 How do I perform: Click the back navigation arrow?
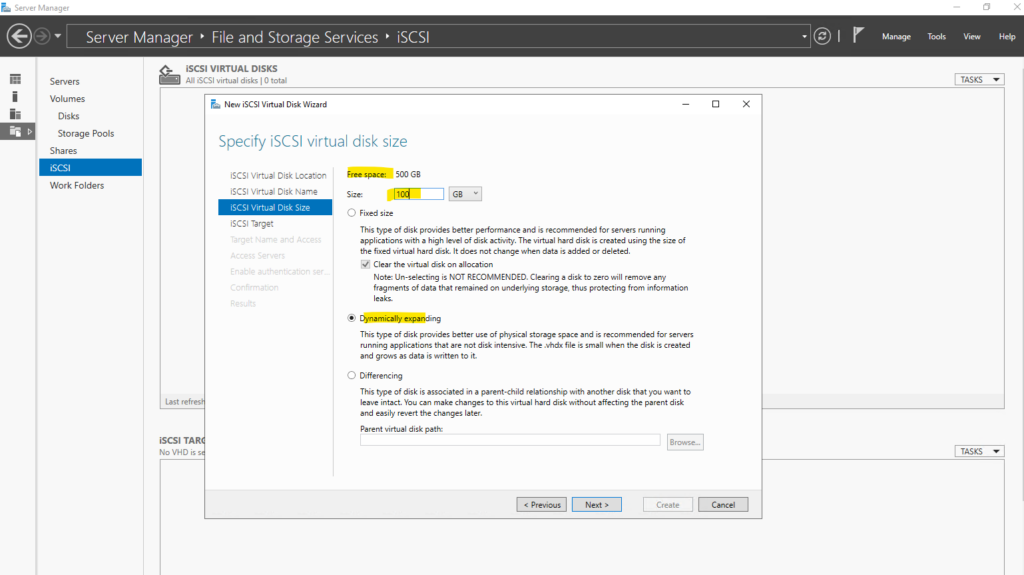point(18,36)
